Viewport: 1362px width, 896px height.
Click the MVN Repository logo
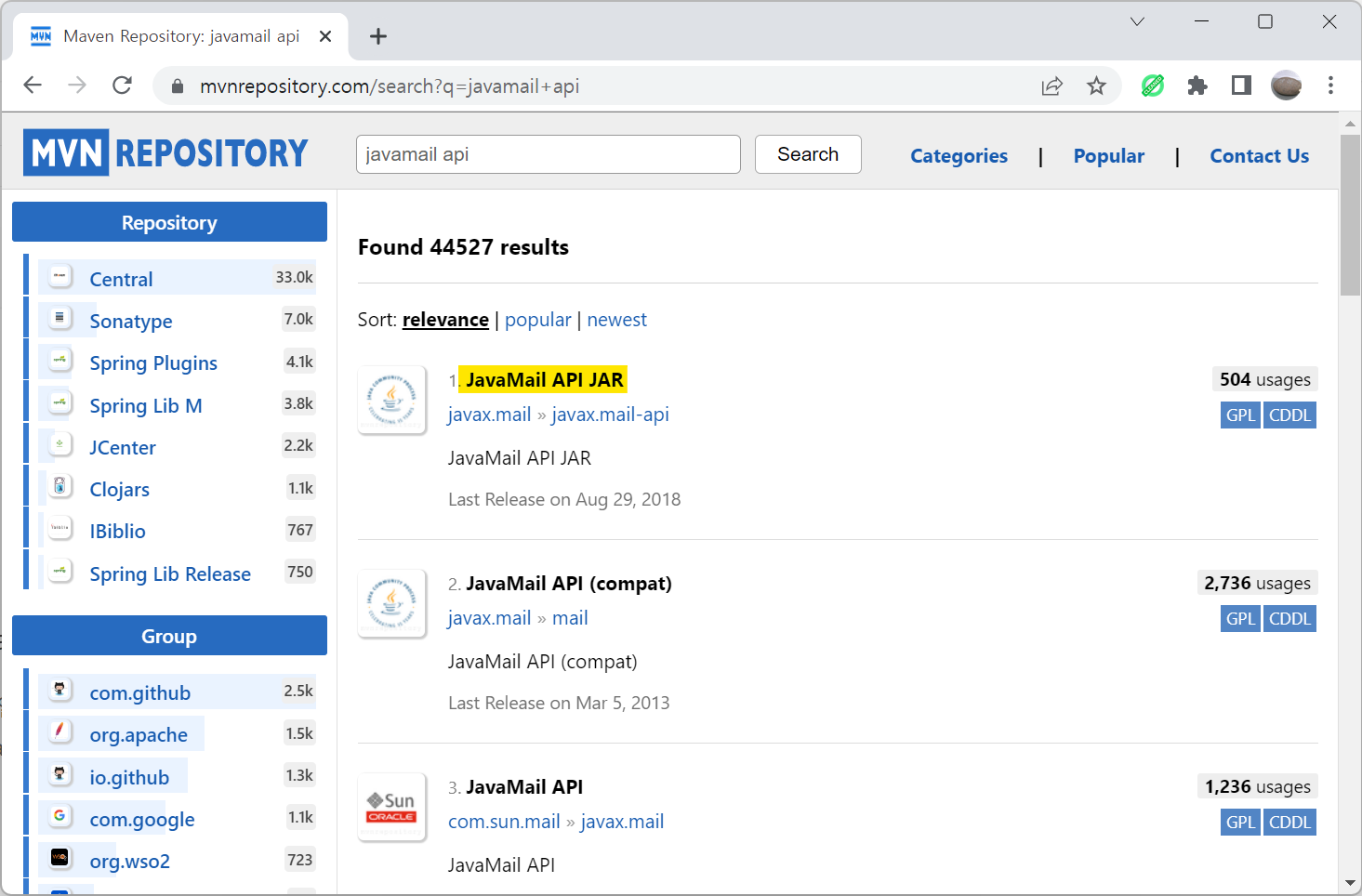pyautogui.click(x=165, y=152)
